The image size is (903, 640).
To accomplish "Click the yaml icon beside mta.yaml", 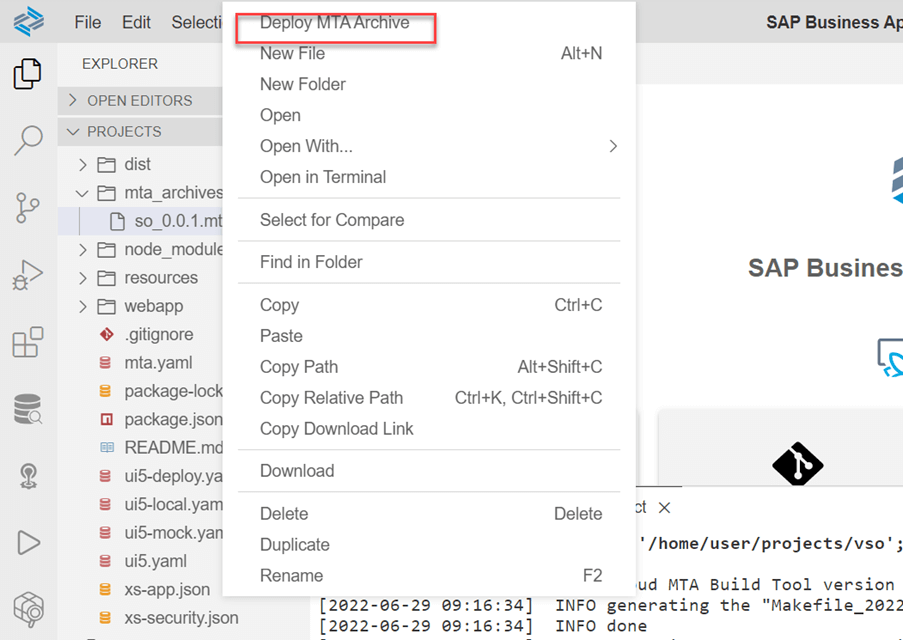I will click(x=105, y=363).
